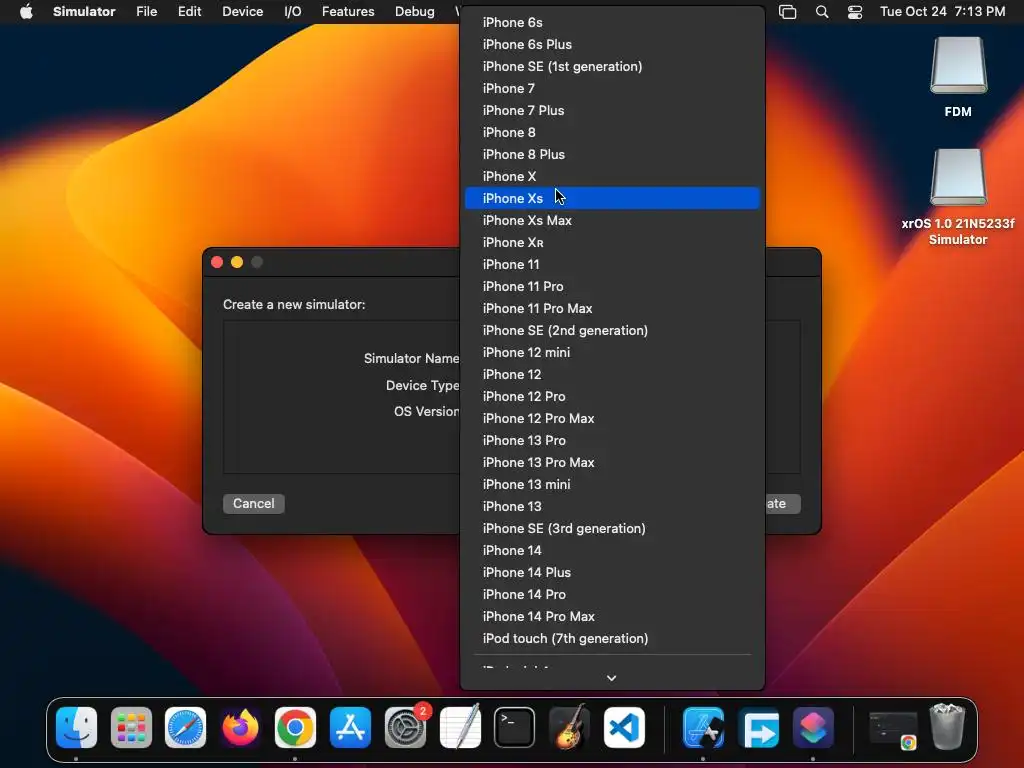The width and height of the screenshot is (1024, 768).
Task: Pick iPhone 11 Pro Max
Action: (612, 308)
